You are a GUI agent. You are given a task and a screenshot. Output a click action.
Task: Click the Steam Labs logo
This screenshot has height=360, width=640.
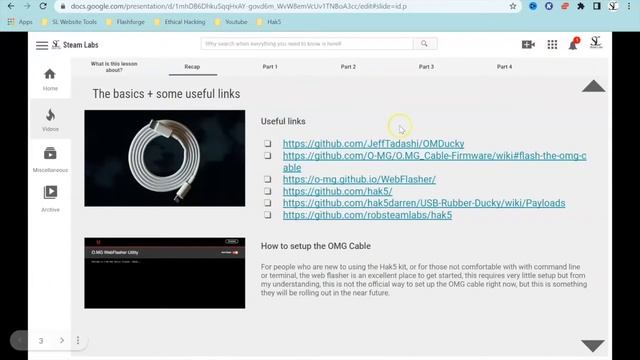pyautogui.click(x=76, y=44)
